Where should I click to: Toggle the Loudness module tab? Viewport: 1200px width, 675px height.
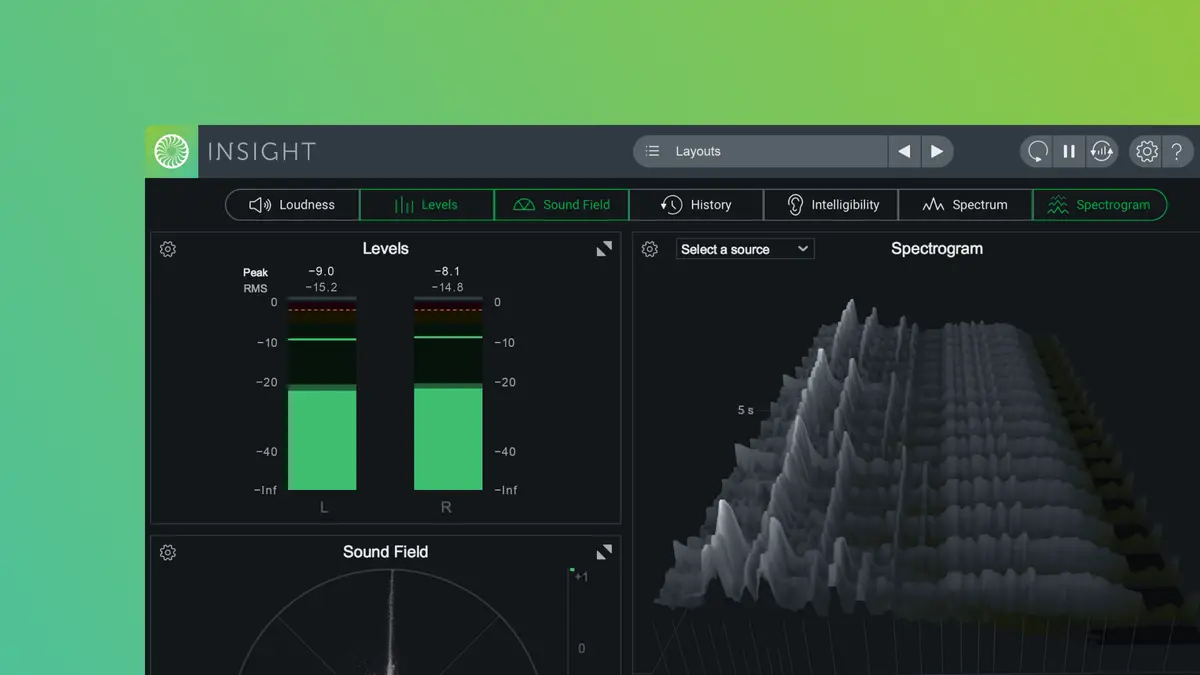tap(292, 204)
